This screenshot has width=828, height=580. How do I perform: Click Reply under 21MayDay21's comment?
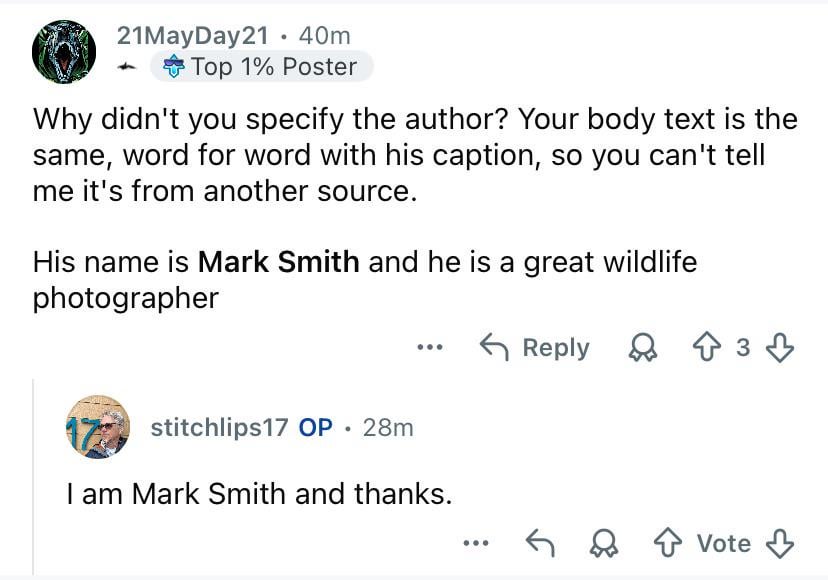click(534, 348)
